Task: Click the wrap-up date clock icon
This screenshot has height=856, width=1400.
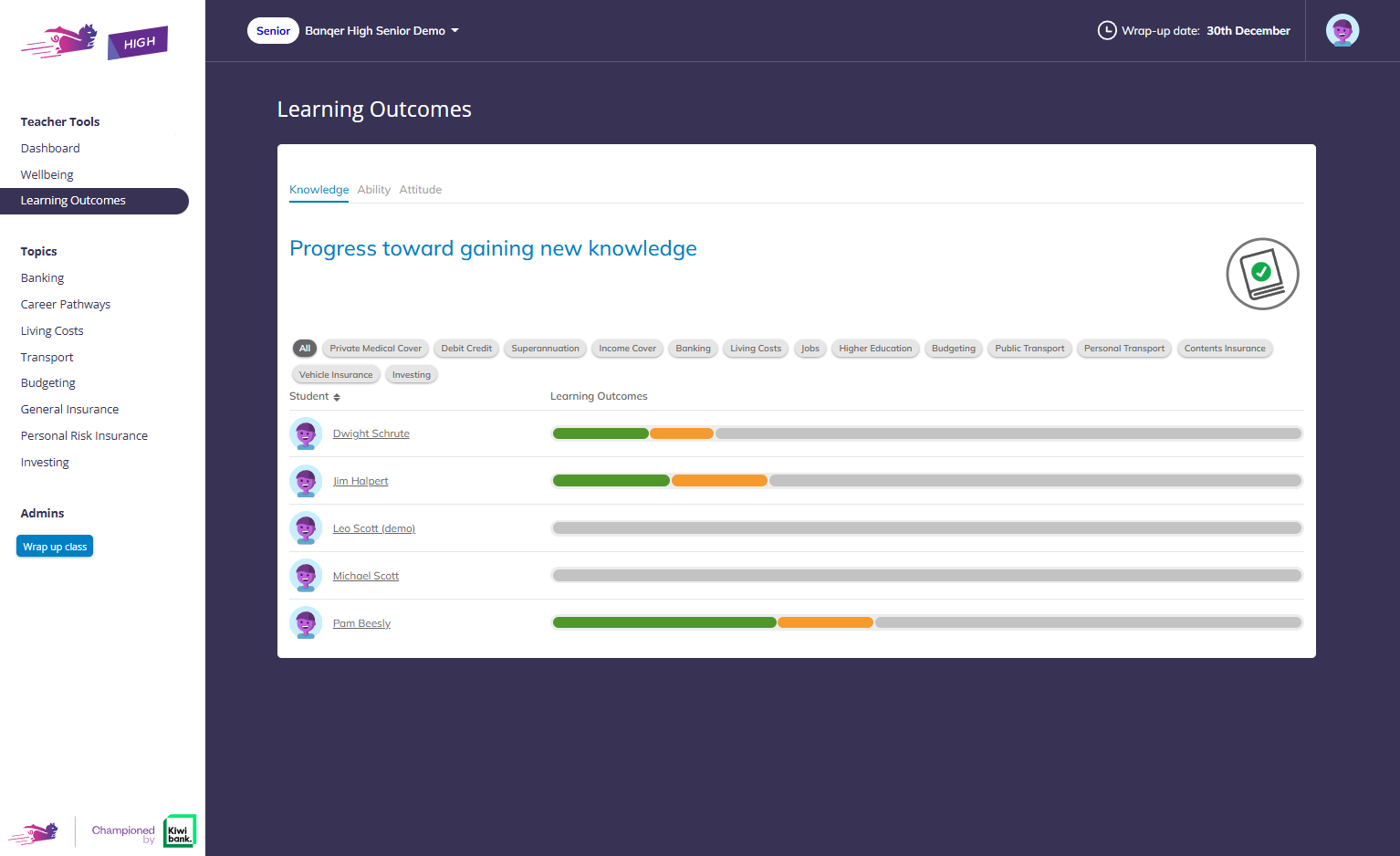Action: tap(1107, 31)
